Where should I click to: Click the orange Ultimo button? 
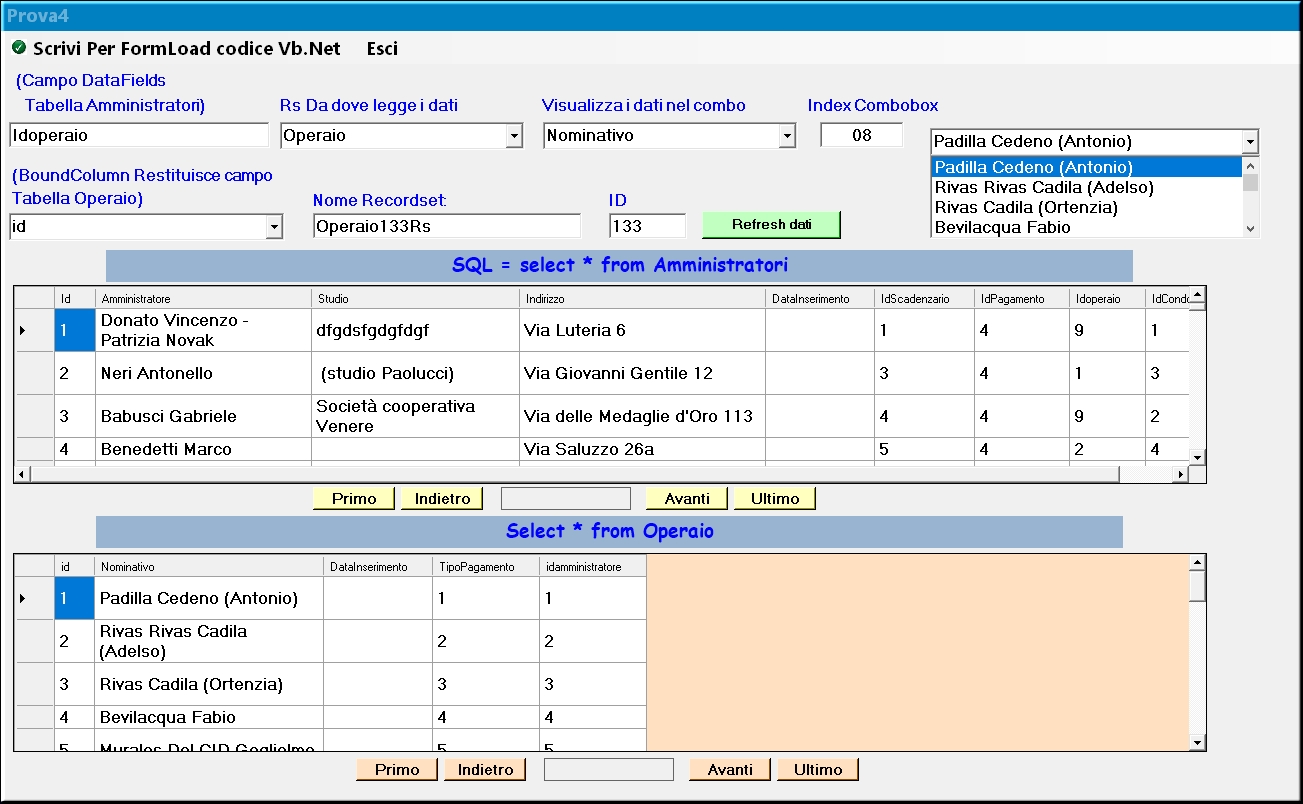pos(818,769)
